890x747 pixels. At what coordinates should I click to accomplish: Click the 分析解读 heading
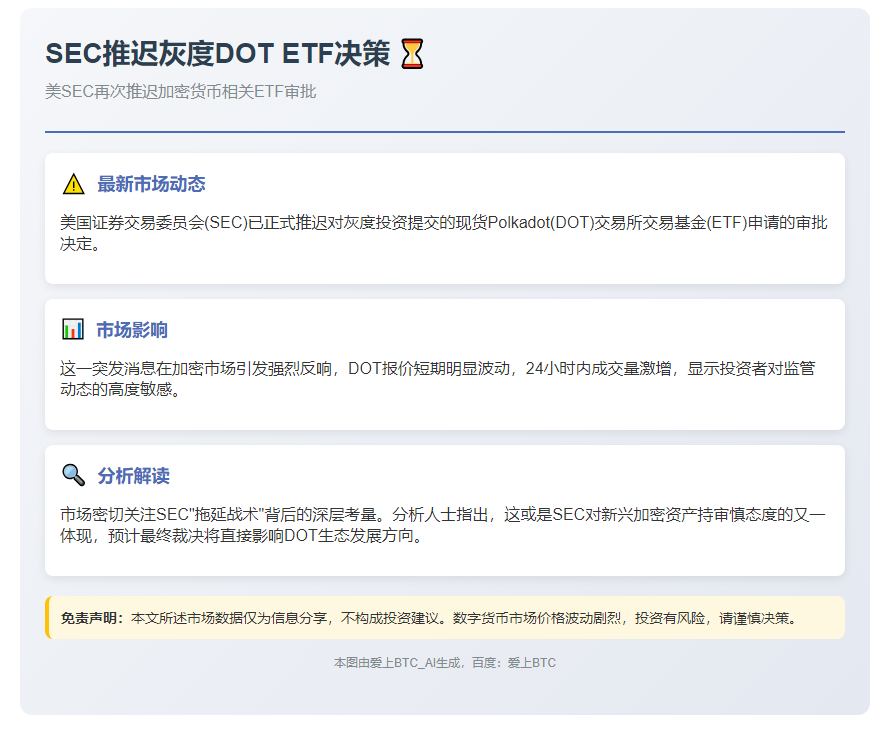pos(133,476)
